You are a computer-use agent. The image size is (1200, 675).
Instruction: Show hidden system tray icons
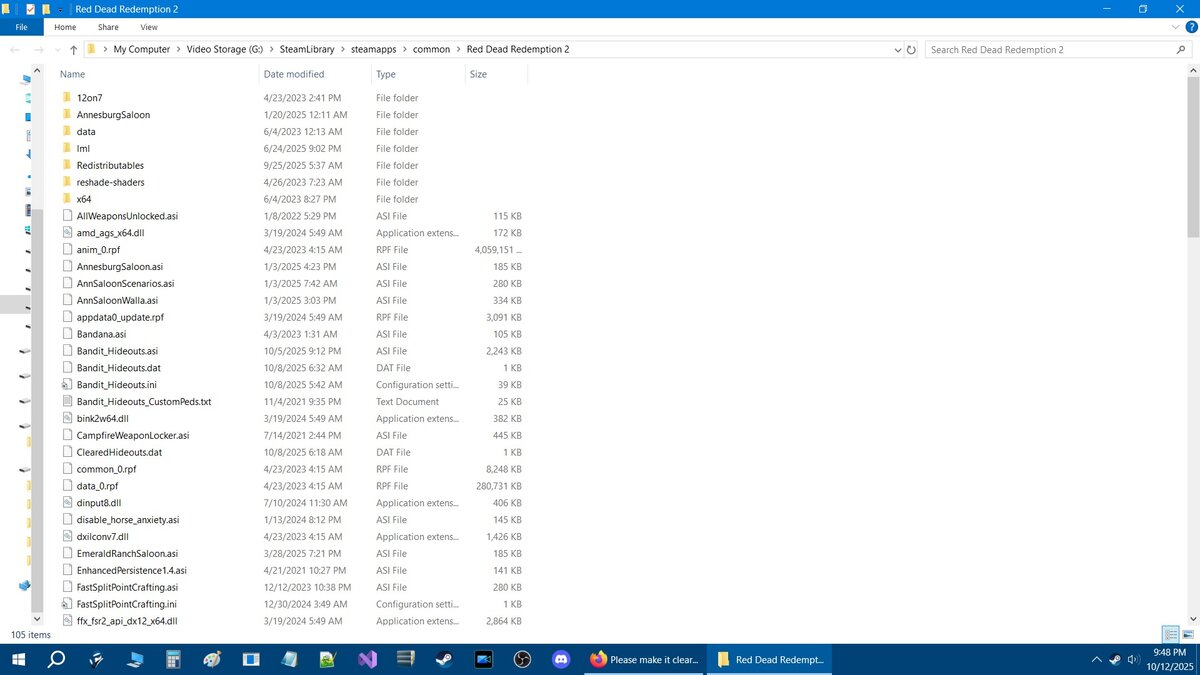(x=1097, y=660)
